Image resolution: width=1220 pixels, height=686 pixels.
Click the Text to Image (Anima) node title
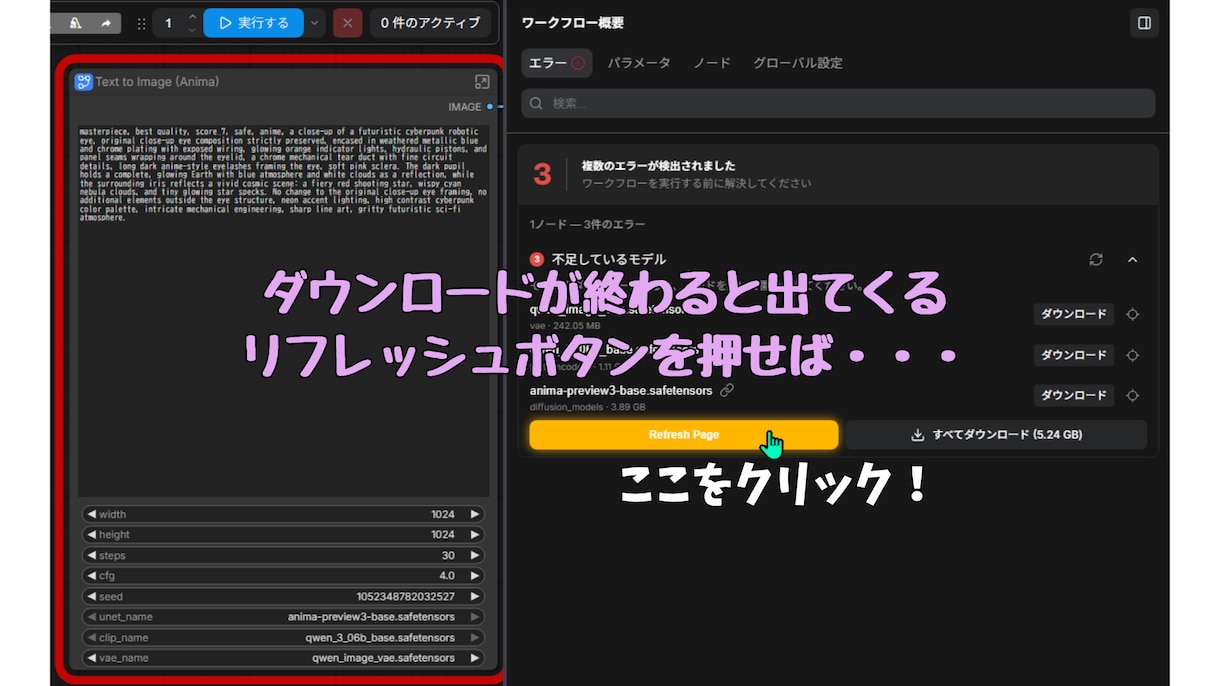coord(157,82)
